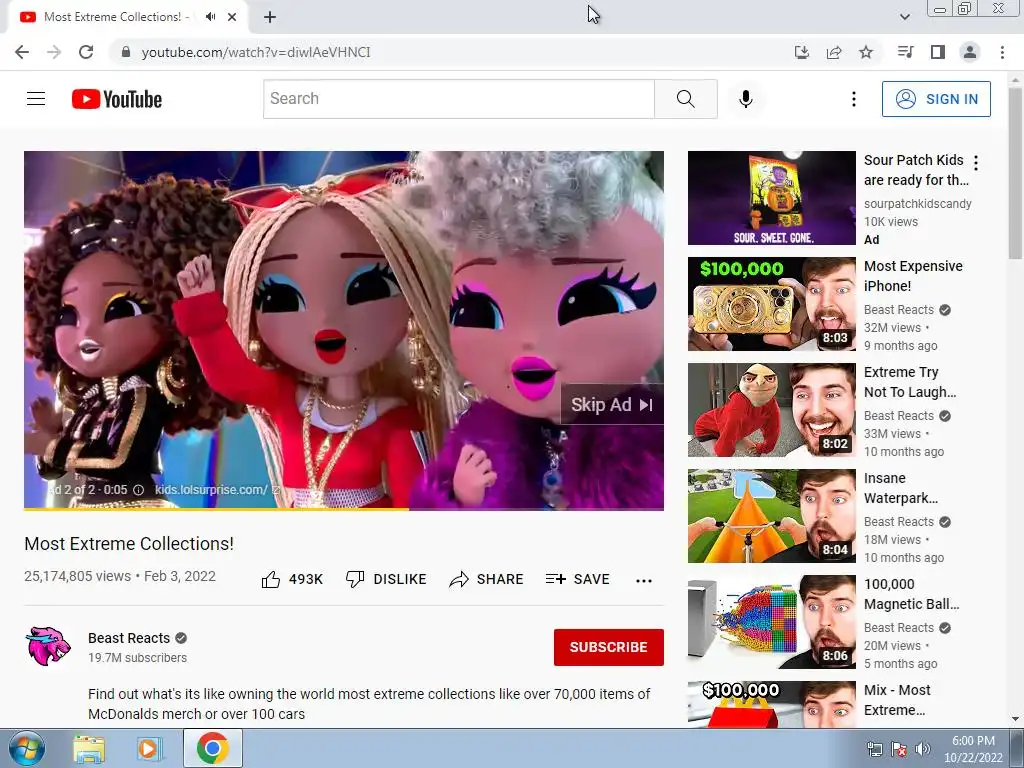The height and width of the screenshot is (768, 1024).
Task: Open the YouTube hamburger guide menu
Action: click(36, 99)
